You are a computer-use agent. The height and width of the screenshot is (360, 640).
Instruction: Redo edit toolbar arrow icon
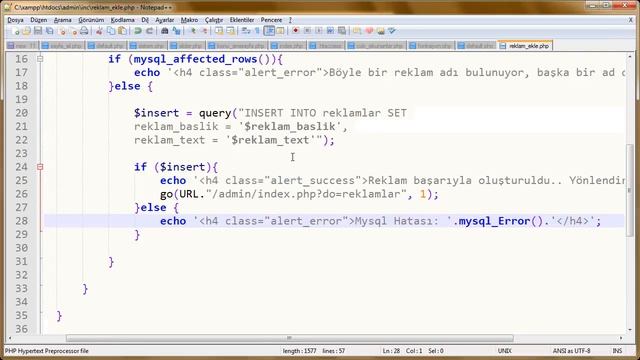click(150, 31)
